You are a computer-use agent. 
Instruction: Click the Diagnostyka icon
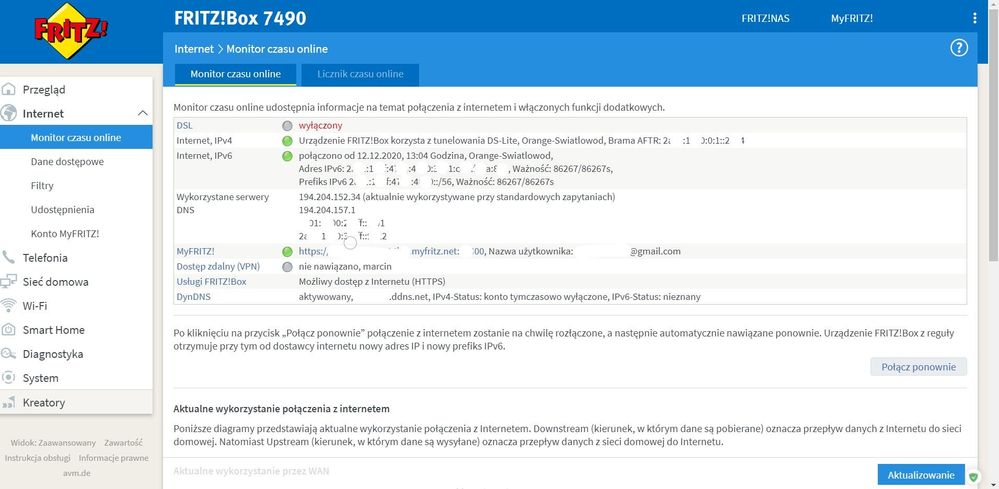coord(9,354)
